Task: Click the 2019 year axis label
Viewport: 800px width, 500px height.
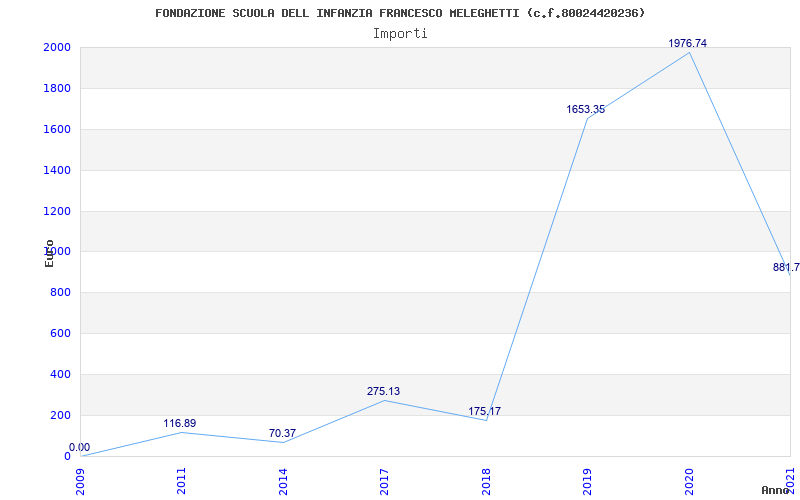Action: [x=587, y=482]
